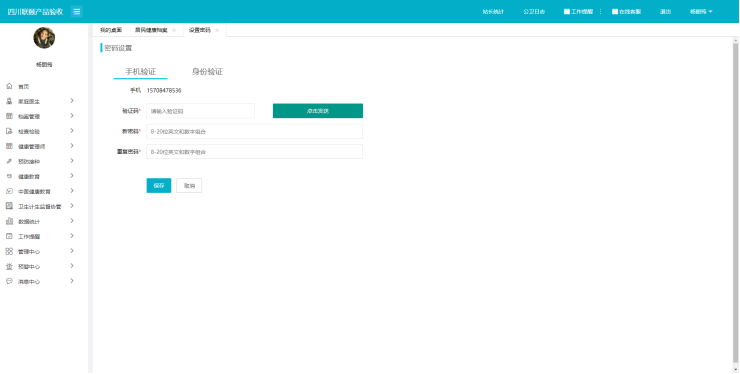Click the app title in header

[x=35, y=12]
